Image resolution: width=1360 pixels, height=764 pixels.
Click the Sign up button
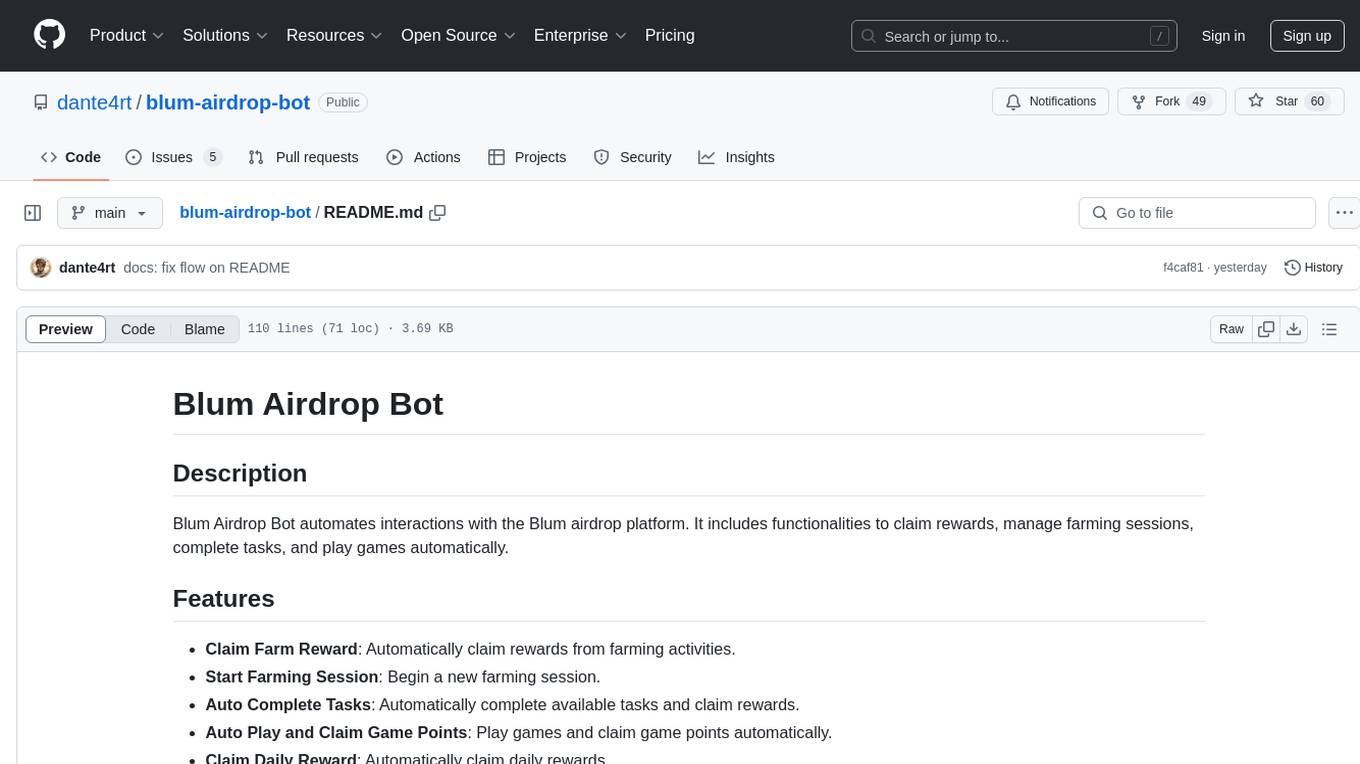pyautogui.click(x=1307, y=36)
